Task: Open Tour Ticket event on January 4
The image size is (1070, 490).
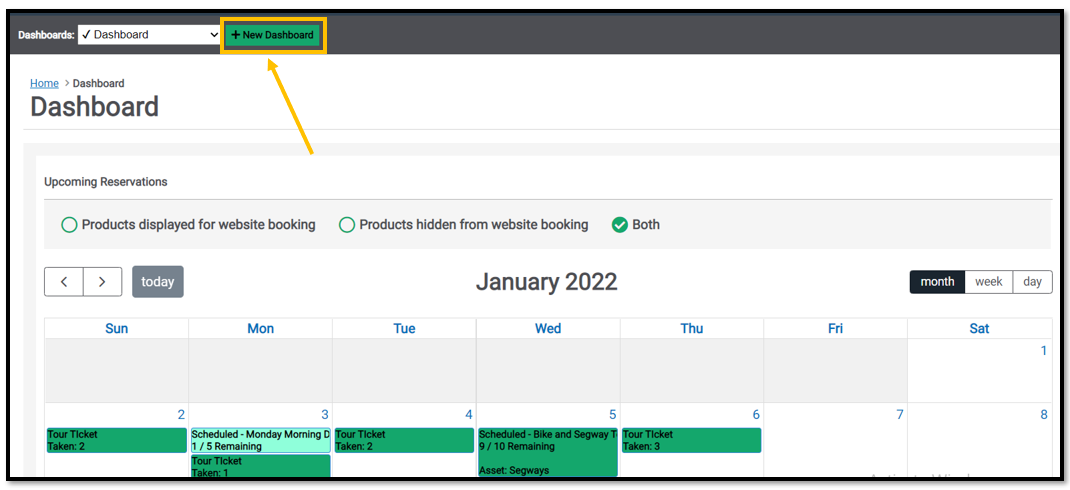Action: point(404,440)
